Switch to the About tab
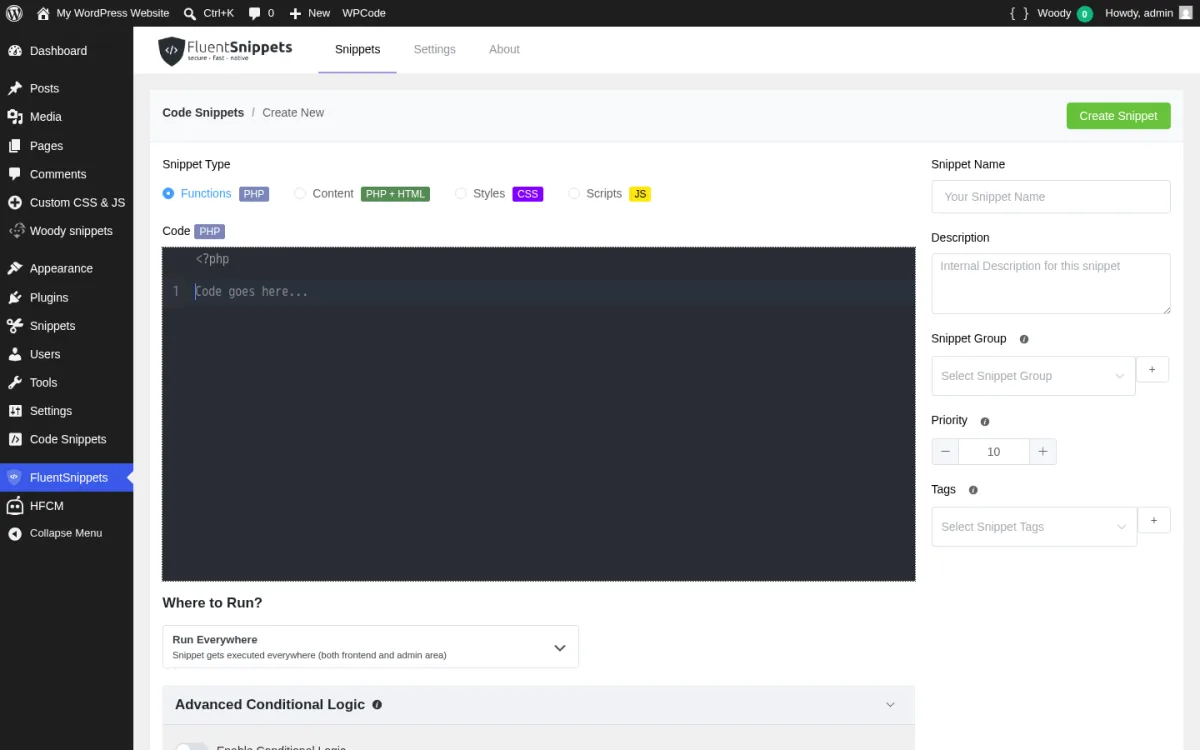Image resolution: width=1200 pixels, height=750 pixels. point(504,49)
